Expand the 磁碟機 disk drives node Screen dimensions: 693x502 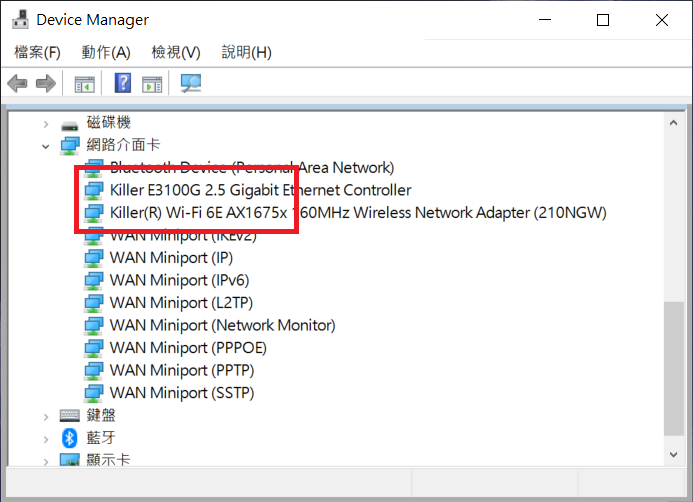click(x=46, y=123)
